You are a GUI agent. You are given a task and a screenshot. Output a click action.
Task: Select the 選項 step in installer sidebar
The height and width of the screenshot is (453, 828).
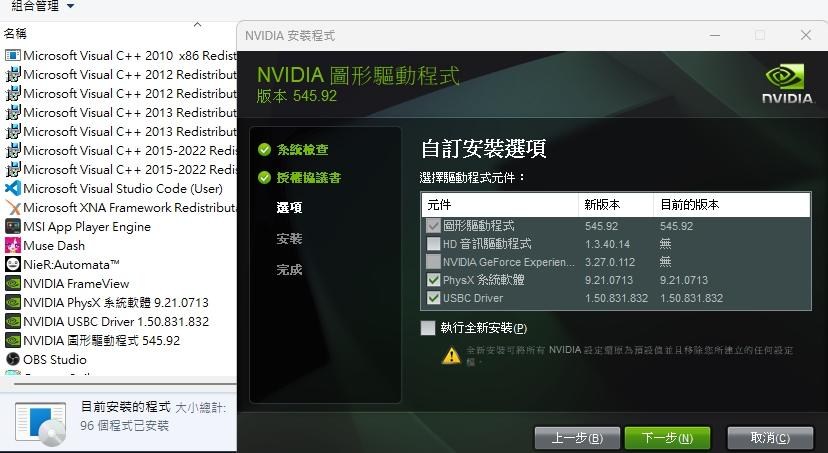(289, 207)
